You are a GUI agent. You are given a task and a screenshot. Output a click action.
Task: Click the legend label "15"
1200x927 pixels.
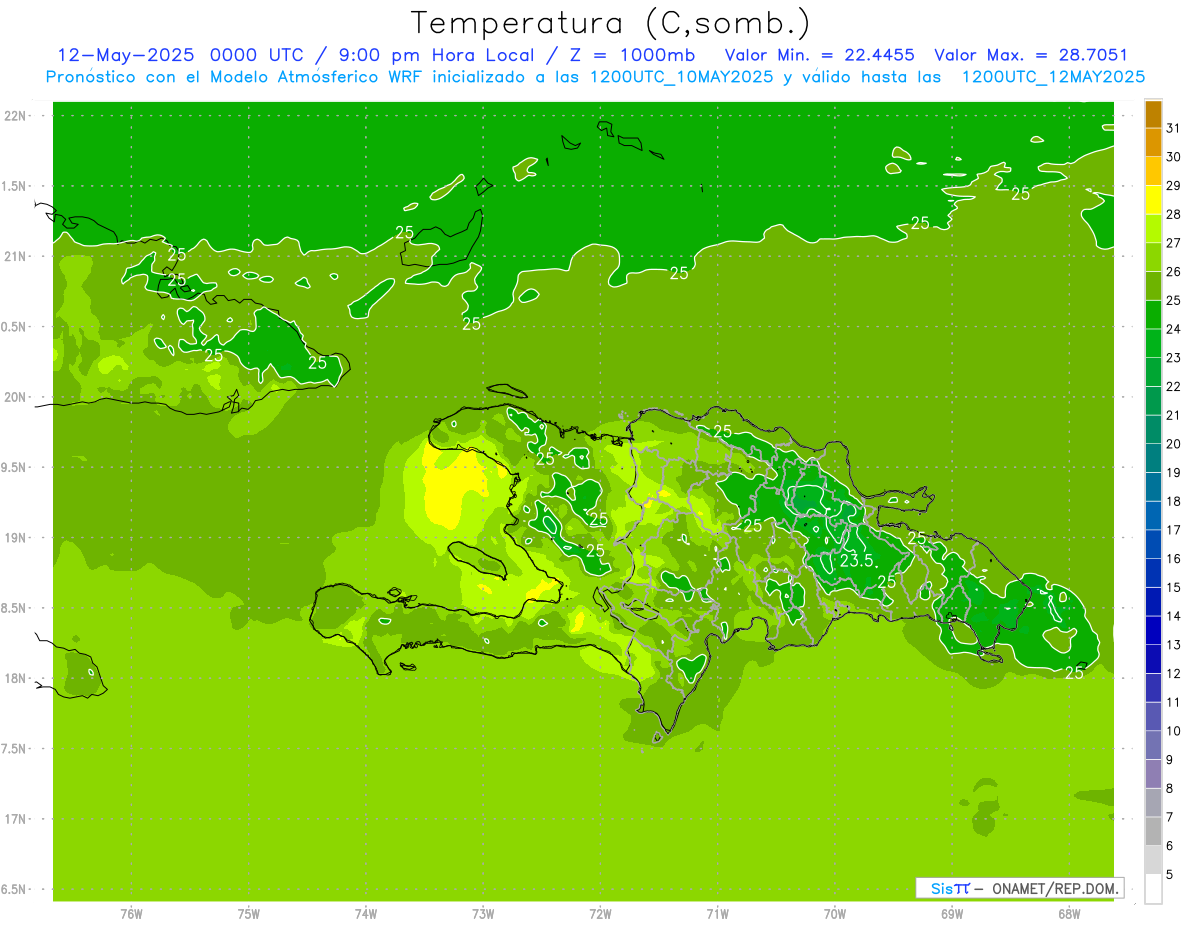pos(1174,587)
